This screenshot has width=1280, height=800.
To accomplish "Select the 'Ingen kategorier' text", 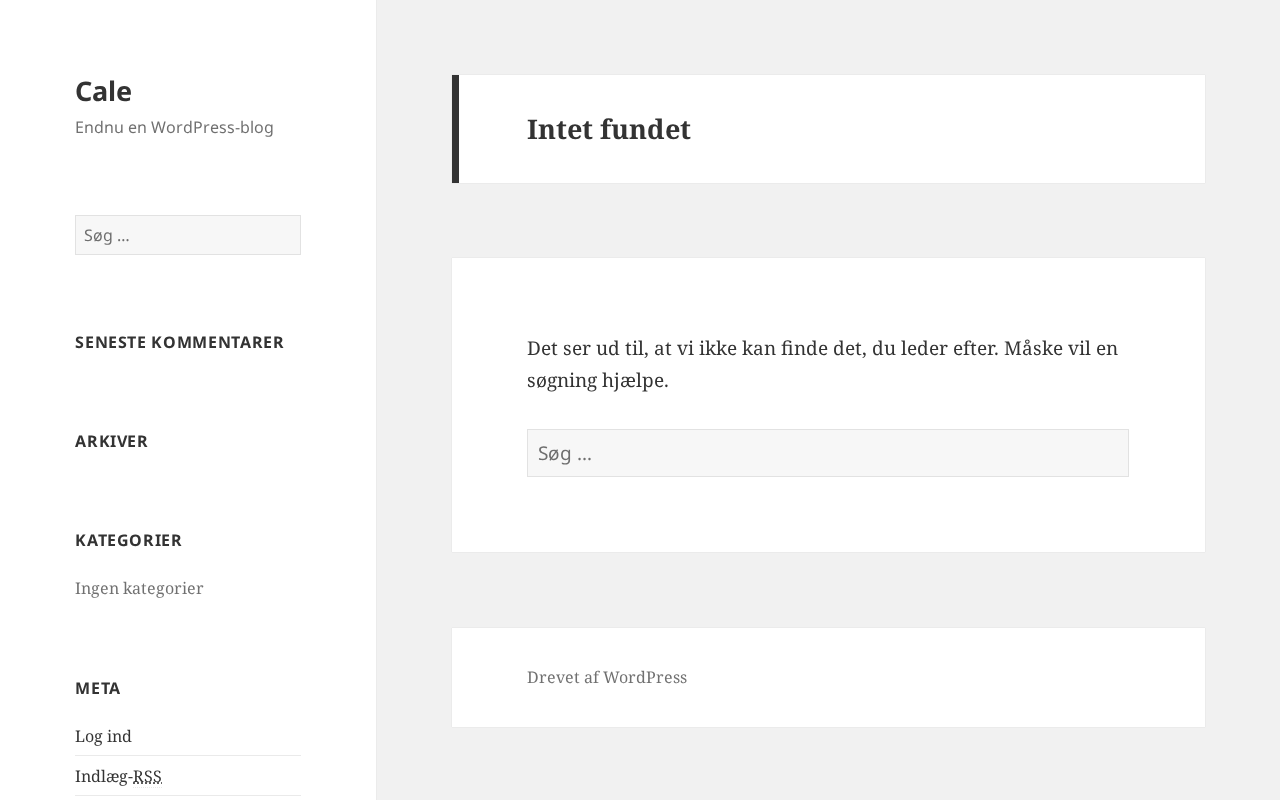I will coord(139,588).
